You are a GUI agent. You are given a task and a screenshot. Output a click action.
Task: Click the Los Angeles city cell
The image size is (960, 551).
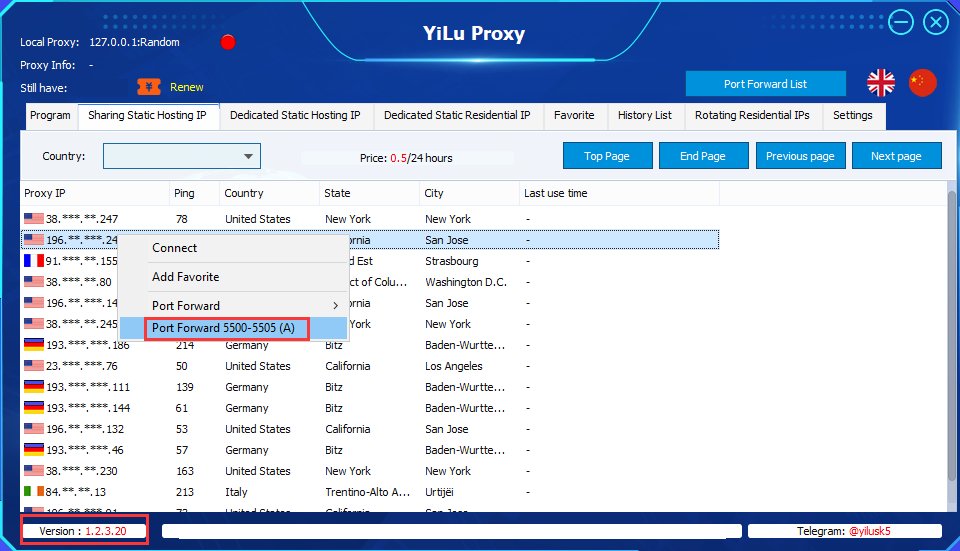(x=454, y=366)
